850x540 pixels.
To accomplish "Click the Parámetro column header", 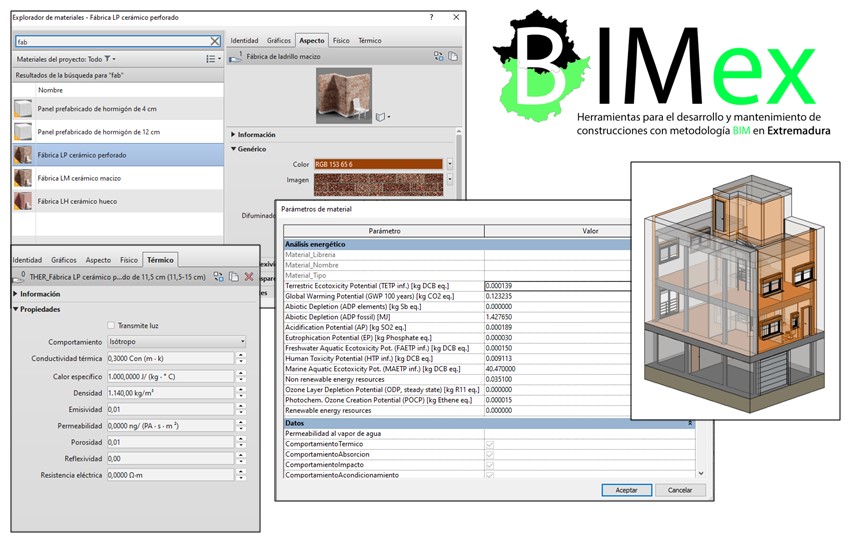I will [384, 231].
